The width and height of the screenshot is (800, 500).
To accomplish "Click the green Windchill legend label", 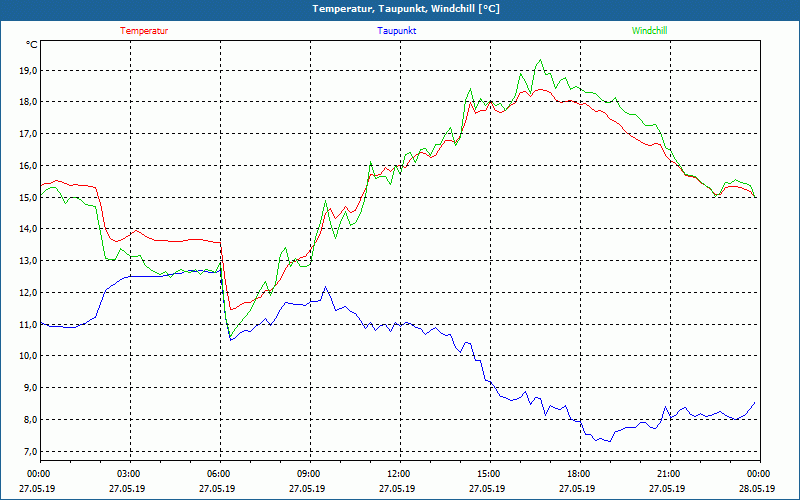I will 649,31.
